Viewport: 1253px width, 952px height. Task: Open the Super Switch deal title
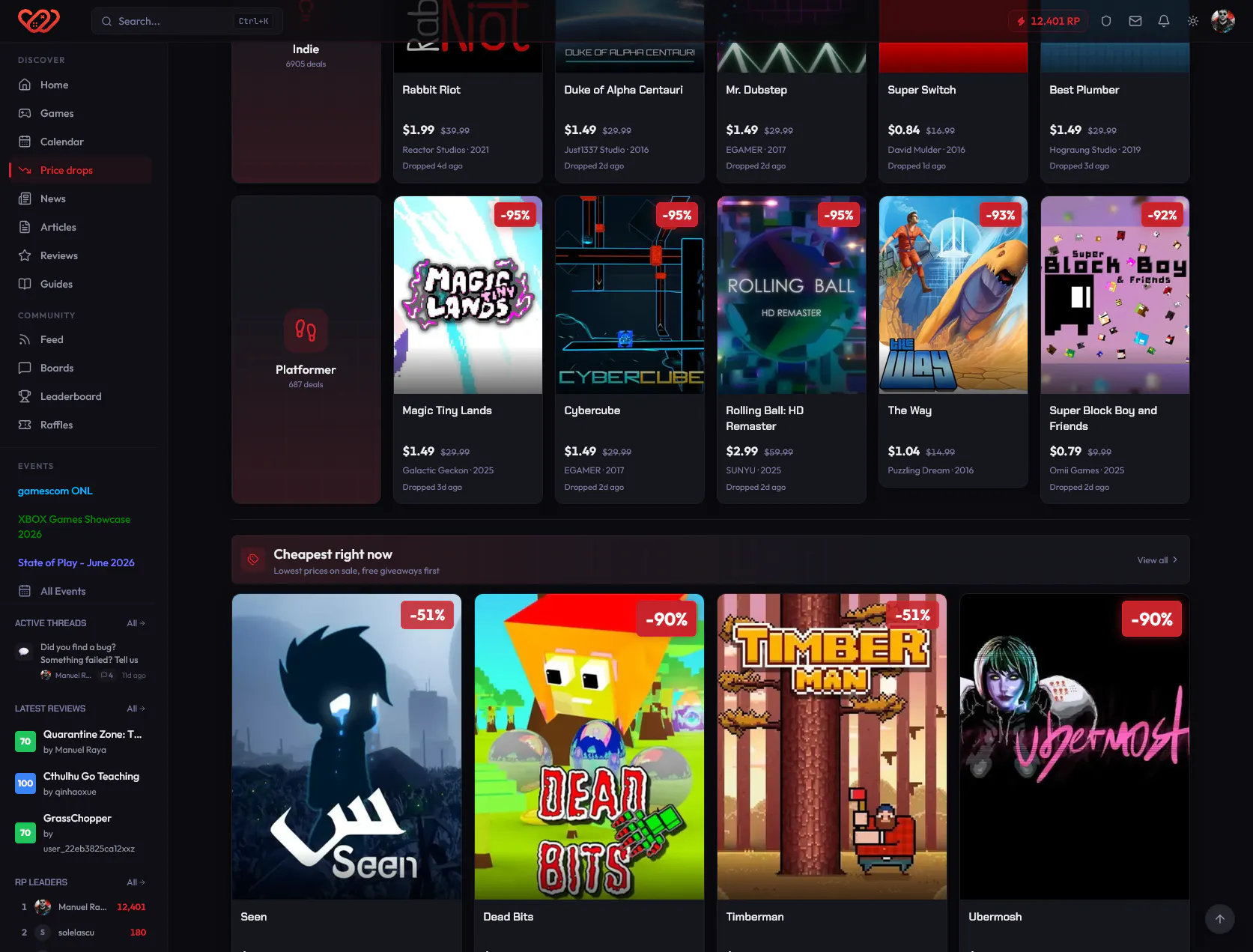(x=922, y=90)
